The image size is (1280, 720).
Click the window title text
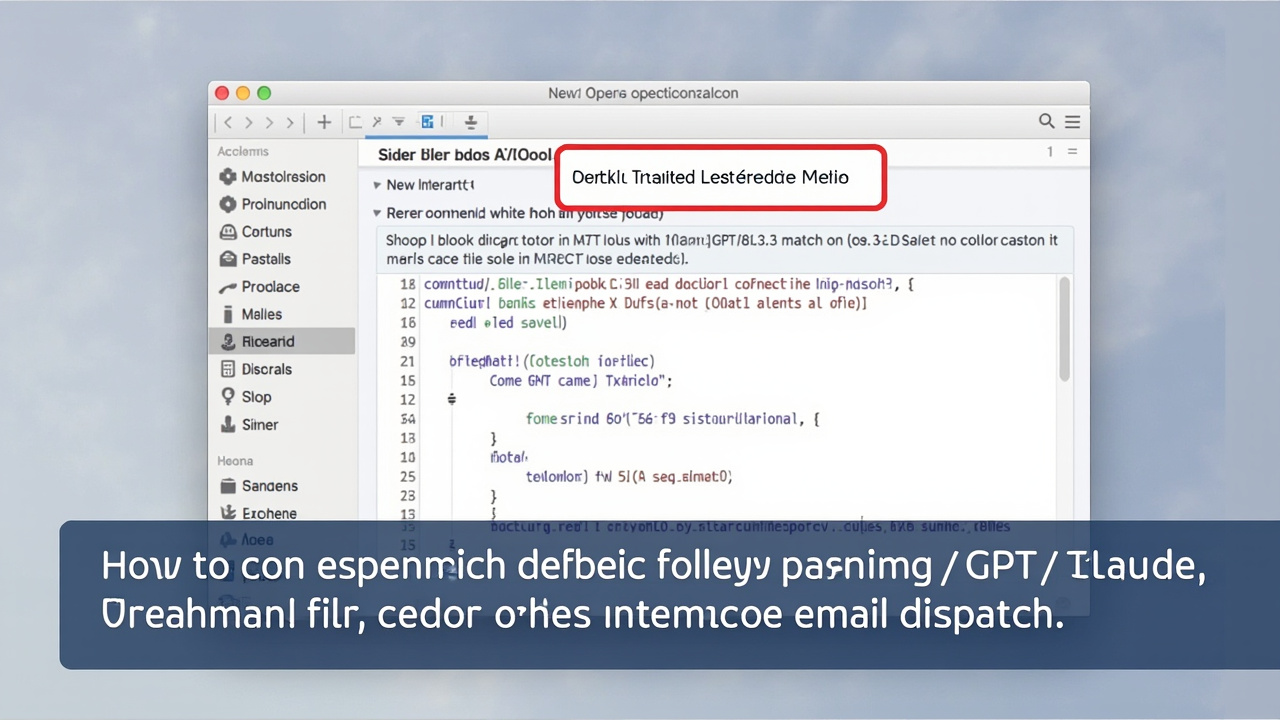pyautogui.click(x=643, y=93)
